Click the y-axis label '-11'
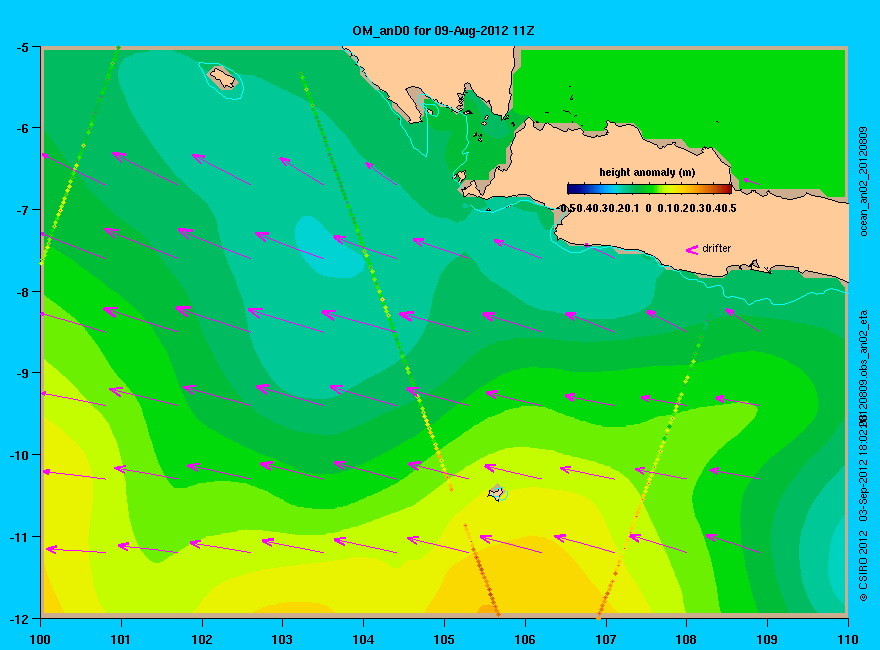The width and height of the screenshot is (880, 650). coord(18,537)
